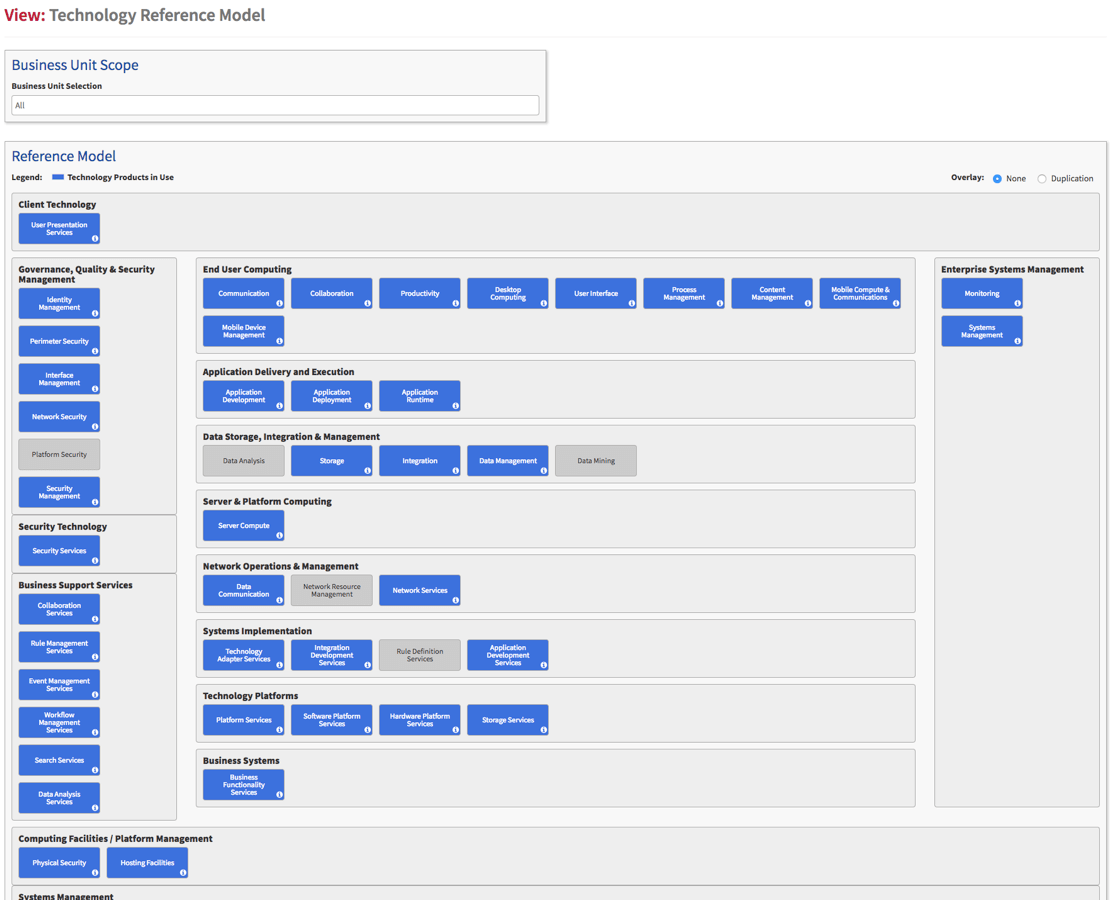The width and height of the screenshot is (1112, 900).
Task: Select the greyed Data Mining tile
Action: [x=595, y=461]
